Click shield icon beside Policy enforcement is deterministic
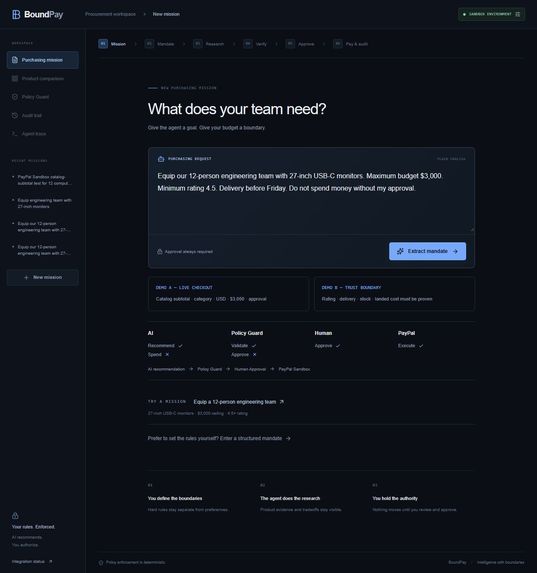This screenshot has height=573, width=537. [x=101, y=562]
